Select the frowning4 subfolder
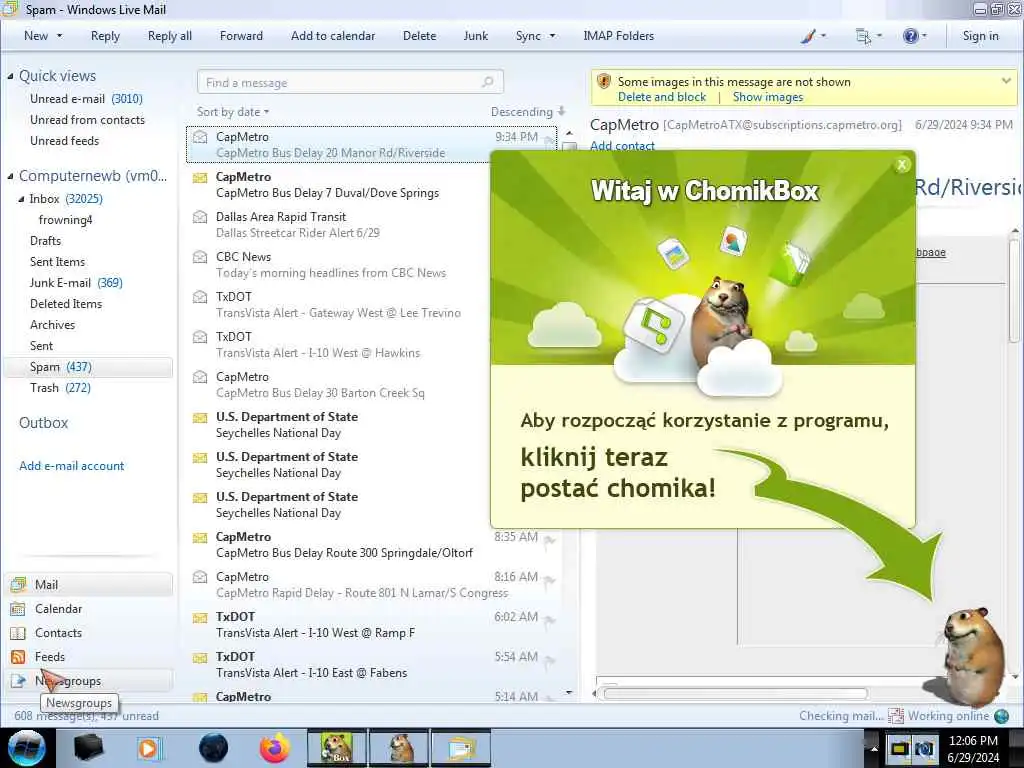The height and width of the screenshot is (768, 1024). 65,220
